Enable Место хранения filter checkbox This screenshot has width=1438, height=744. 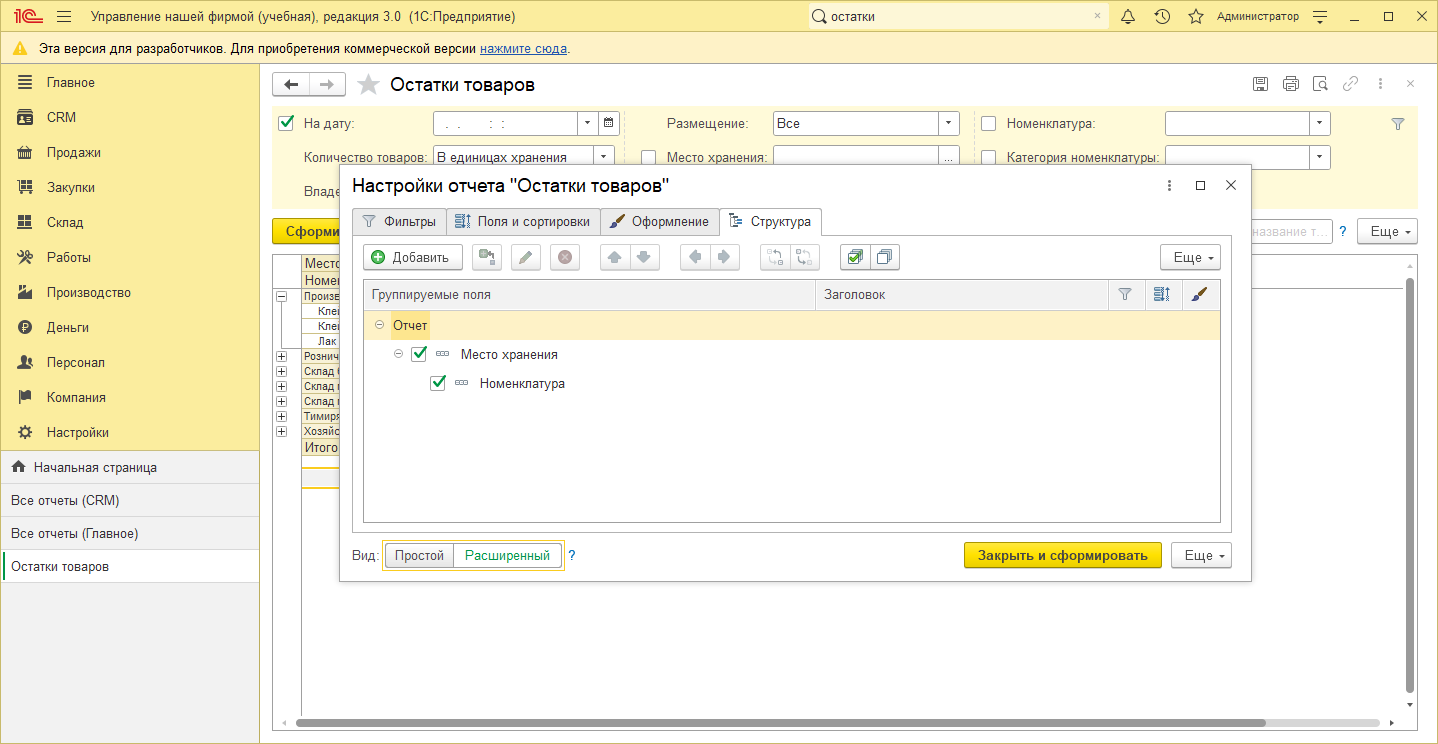tap(648, 158)
